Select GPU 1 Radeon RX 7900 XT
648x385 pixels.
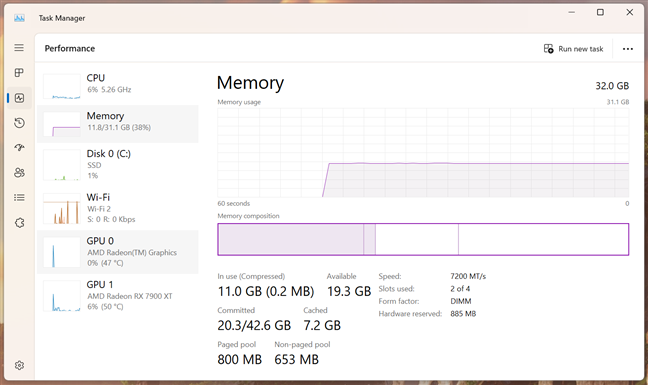tap(118, 295)
